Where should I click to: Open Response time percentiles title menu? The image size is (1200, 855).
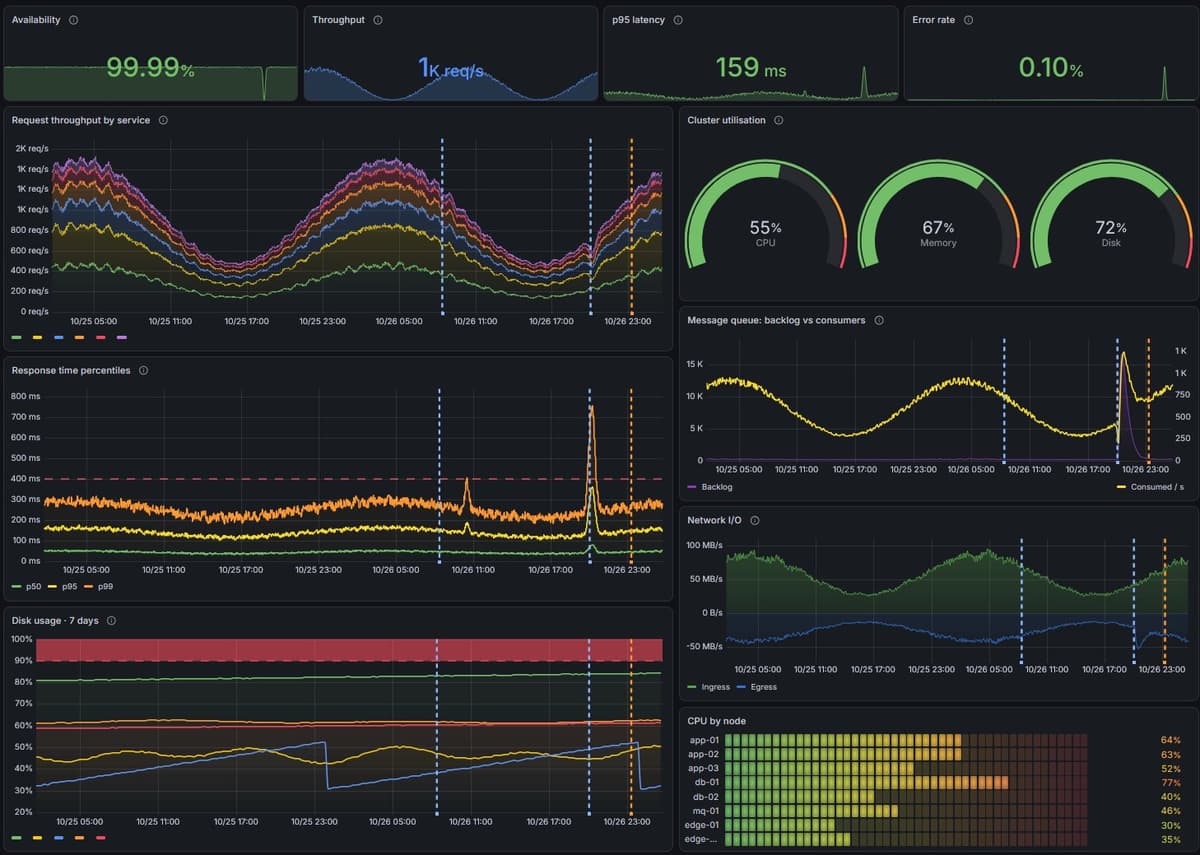point(71,370)
